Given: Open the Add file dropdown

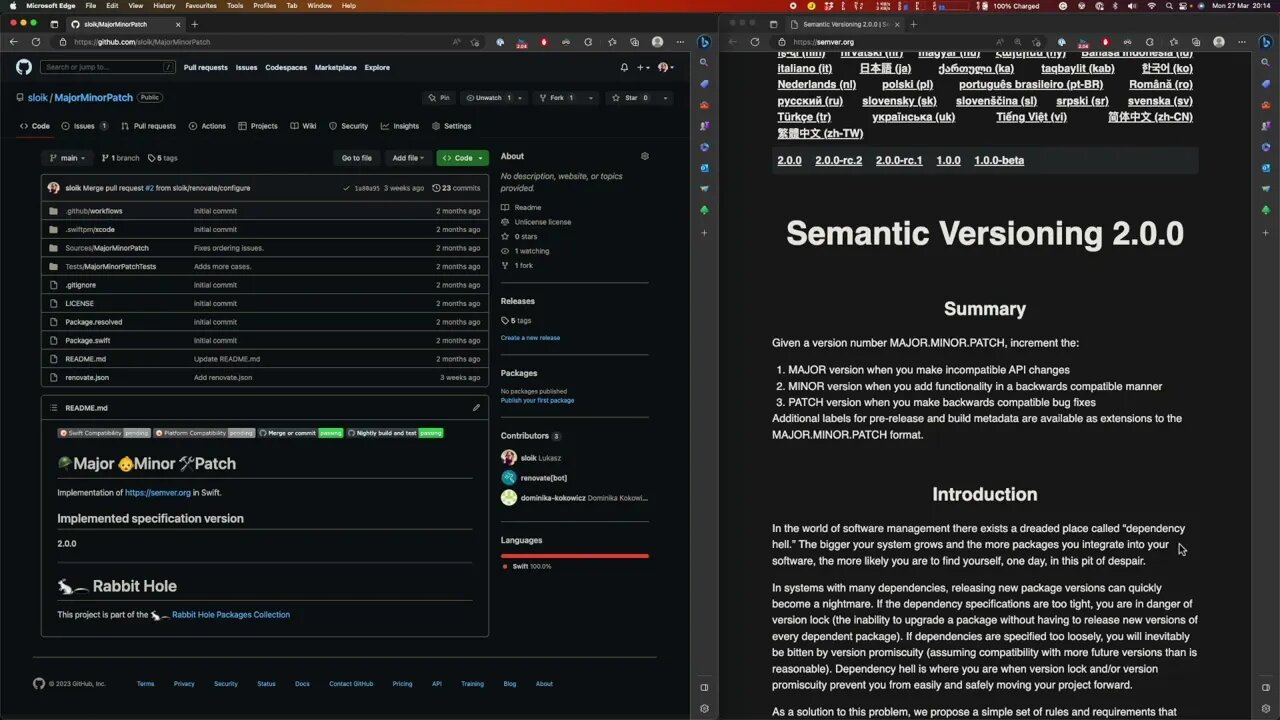Looking at the screenshot, I should coord(408,158).
